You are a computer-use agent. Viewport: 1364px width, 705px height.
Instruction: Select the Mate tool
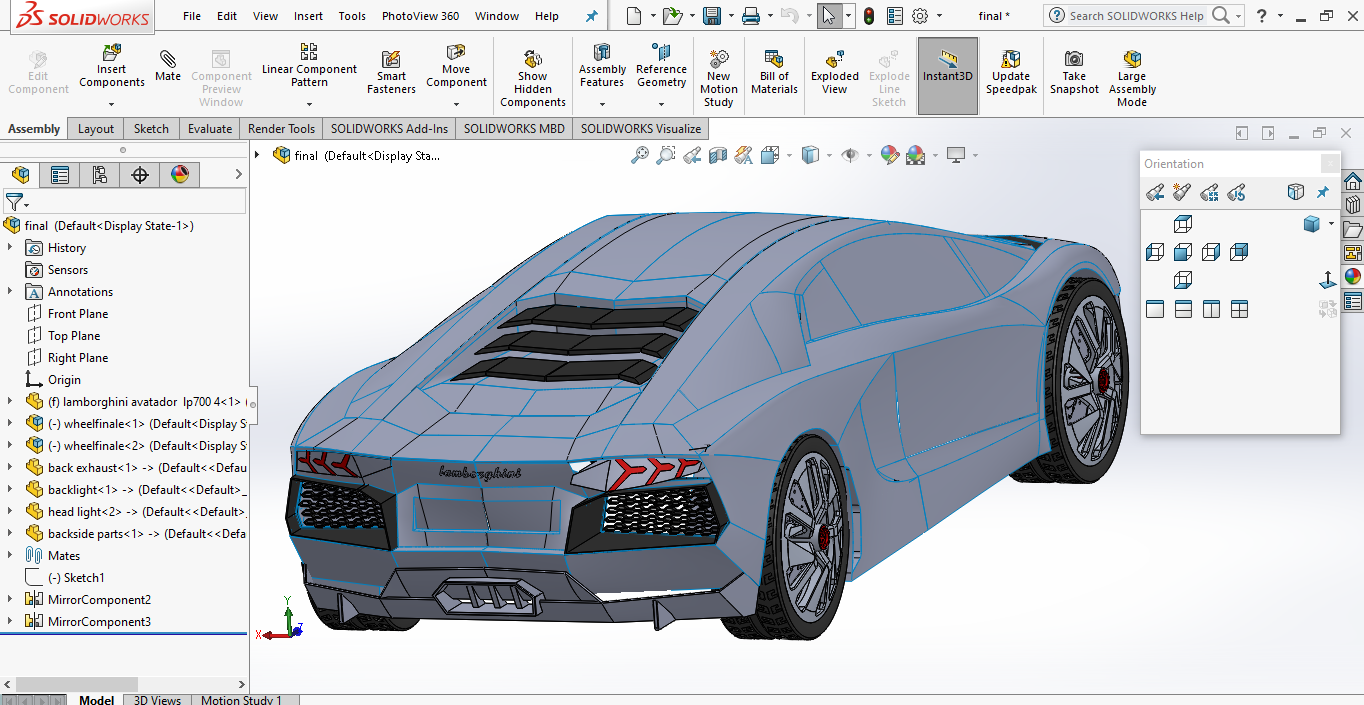coord(168,66)
